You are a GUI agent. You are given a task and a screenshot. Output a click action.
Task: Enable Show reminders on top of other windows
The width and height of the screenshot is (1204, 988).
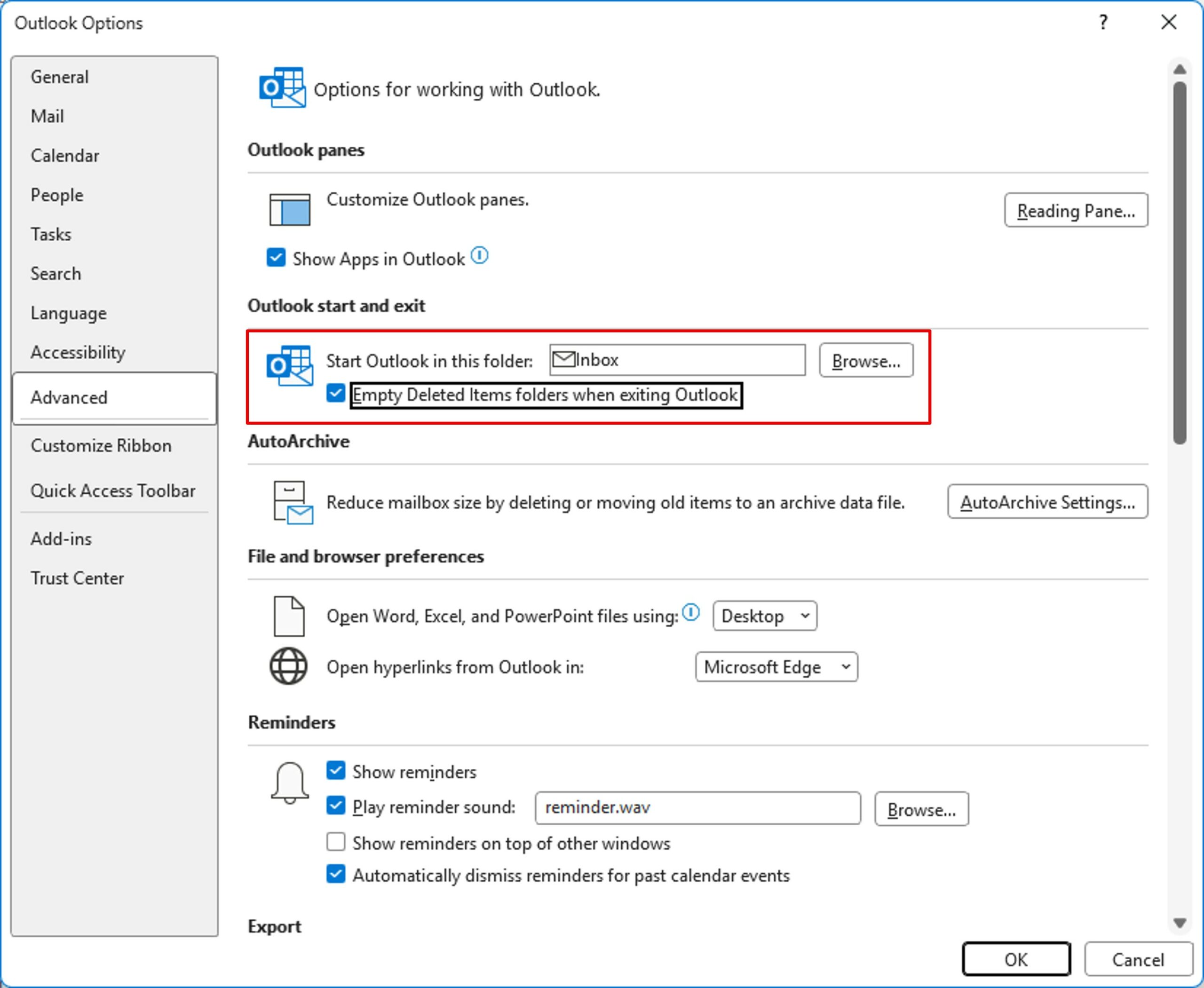[336, 842]
